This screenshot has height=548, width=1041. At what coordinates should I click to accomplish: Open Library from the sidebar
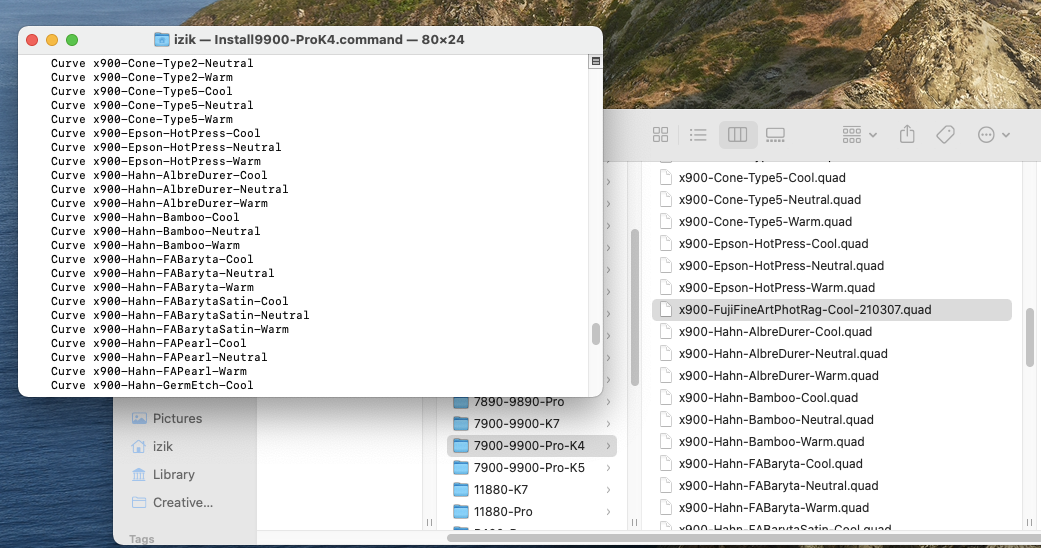click(173, 474)
